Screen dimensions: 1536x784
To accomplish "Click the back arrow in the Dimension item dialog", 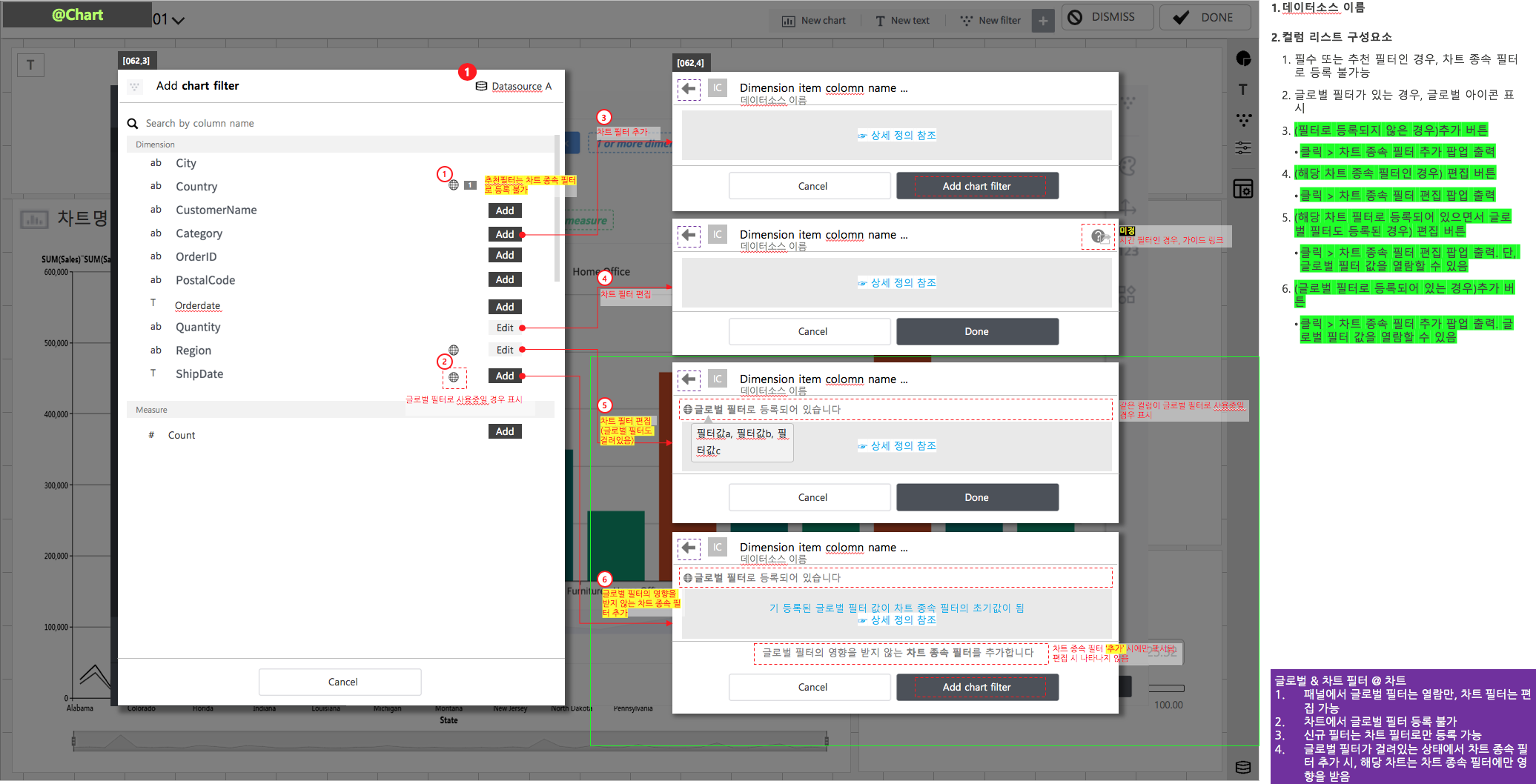I will 689,88.
